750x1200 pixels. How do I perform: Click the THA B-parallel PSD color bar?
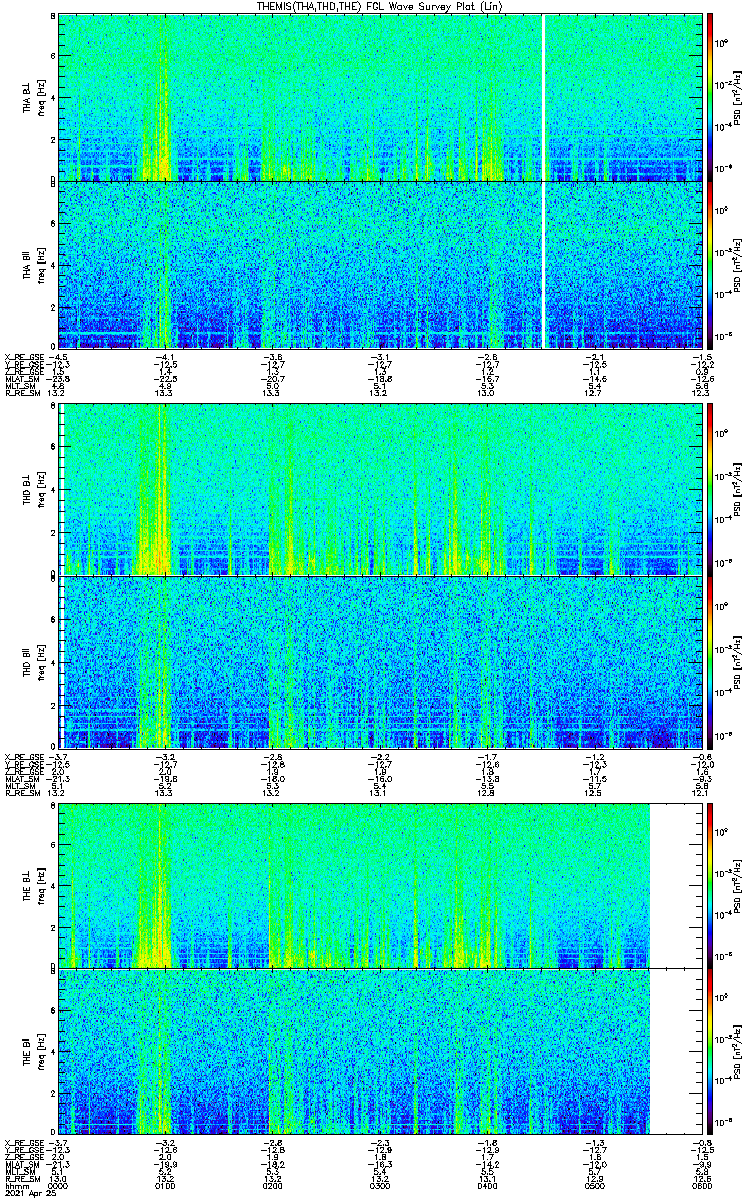[710, 265]
